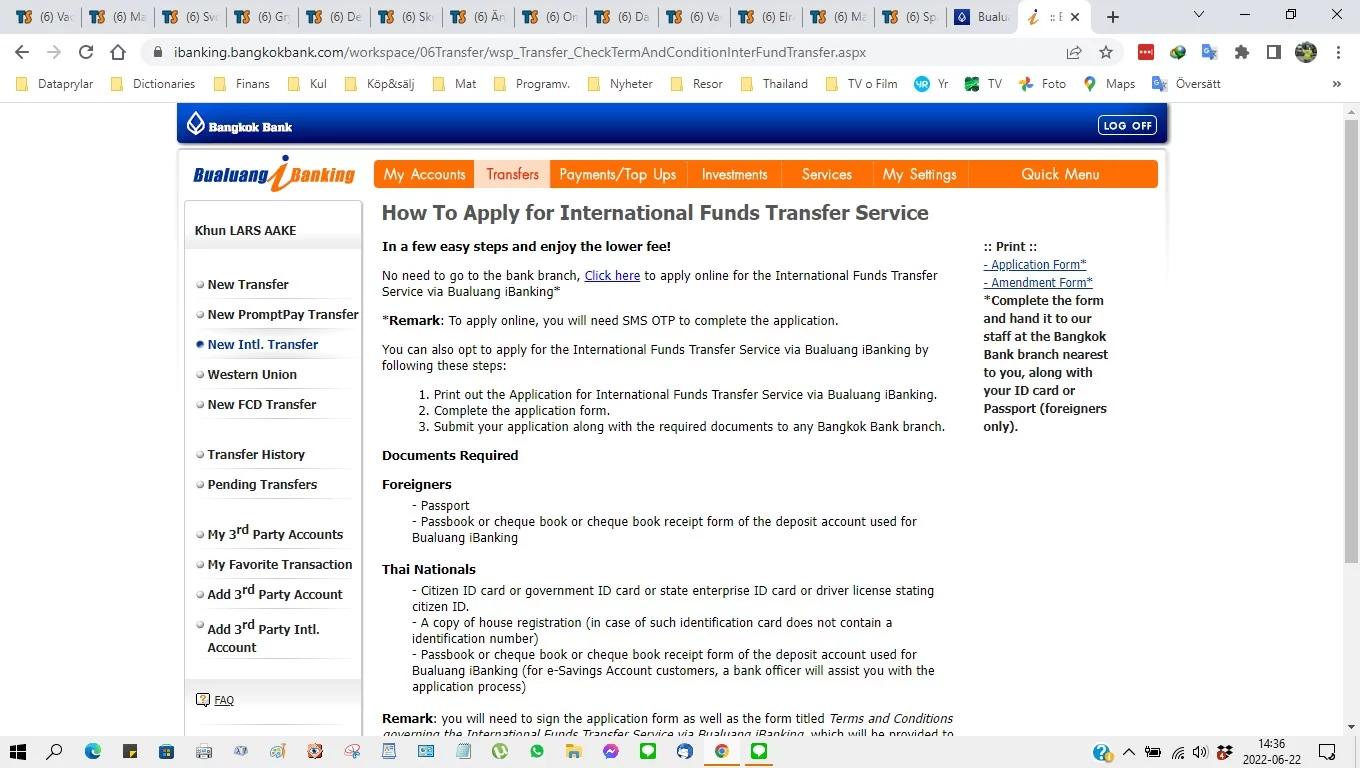Click the browser Extensions puzzle icon
The height and width of the screenshot is (768, 1360).
1240,51
